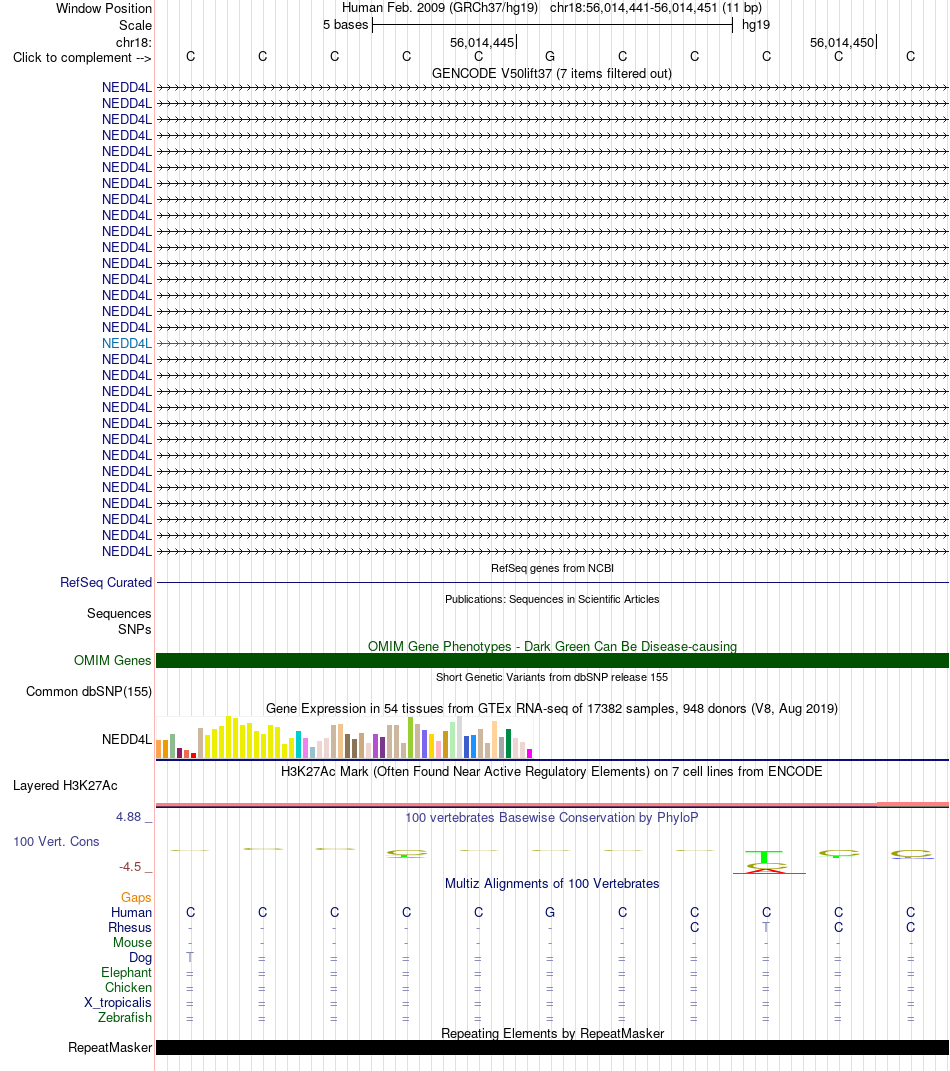Click the 56,014,445 position marker
Image resolution: width=950 pixels, height=1071 pixels.
pyautogui.click(x=482, y=42)
